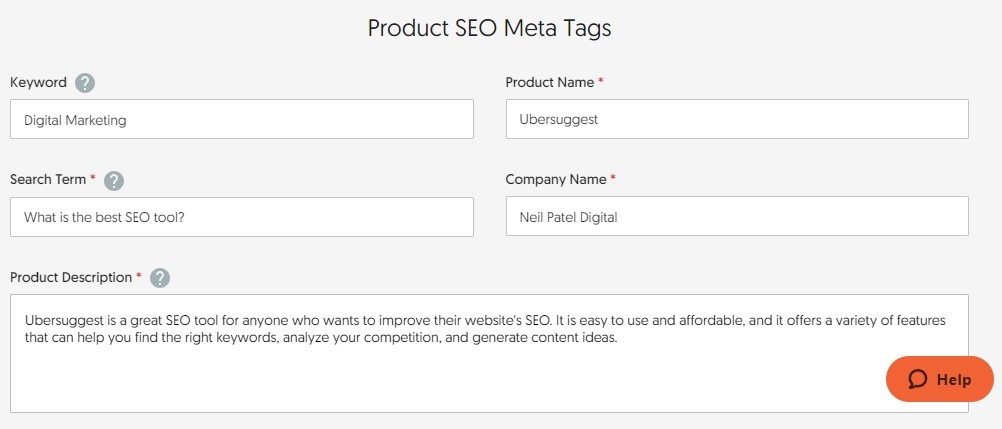1002x429 pixels.
Task: Click the red asterisk beside Search Term
Action: point(93,179)
